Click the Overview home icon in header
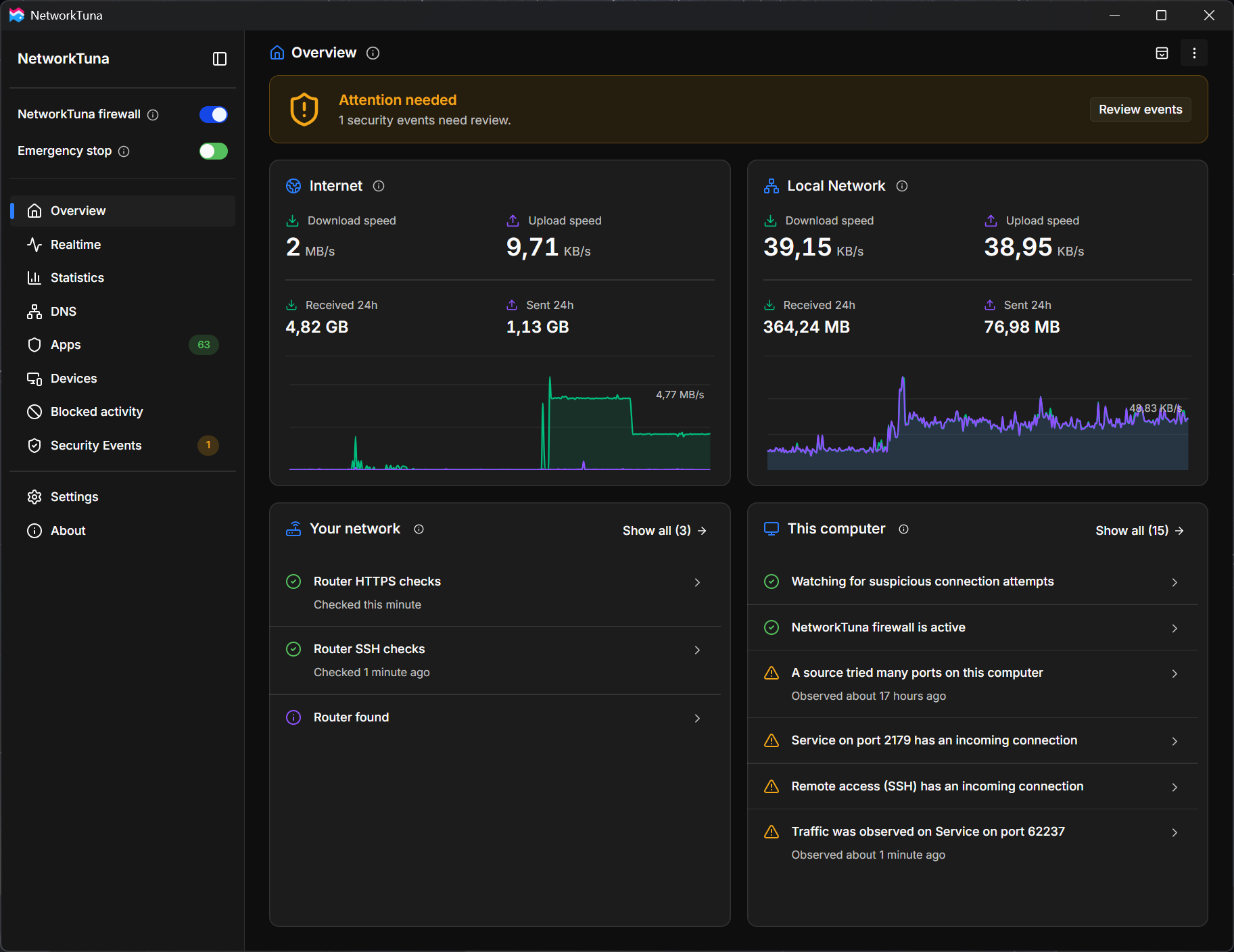Viewport: 1234px width, 952px height. tap(277, 53)
